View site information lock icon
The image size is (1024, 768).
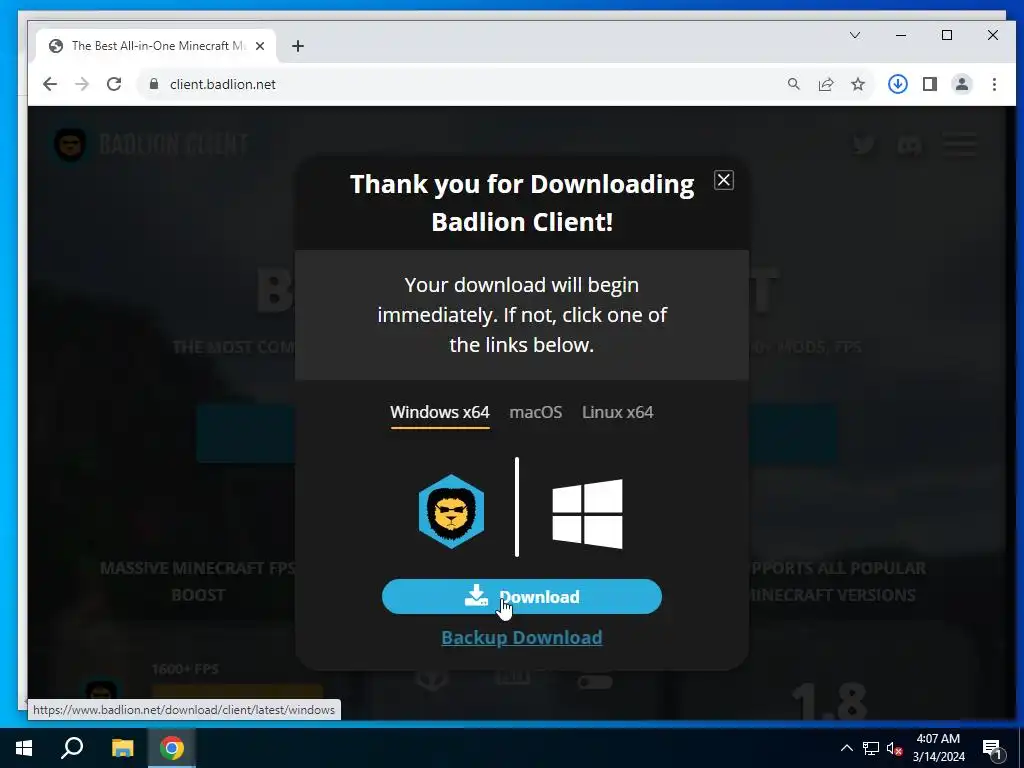coord(154,84)
